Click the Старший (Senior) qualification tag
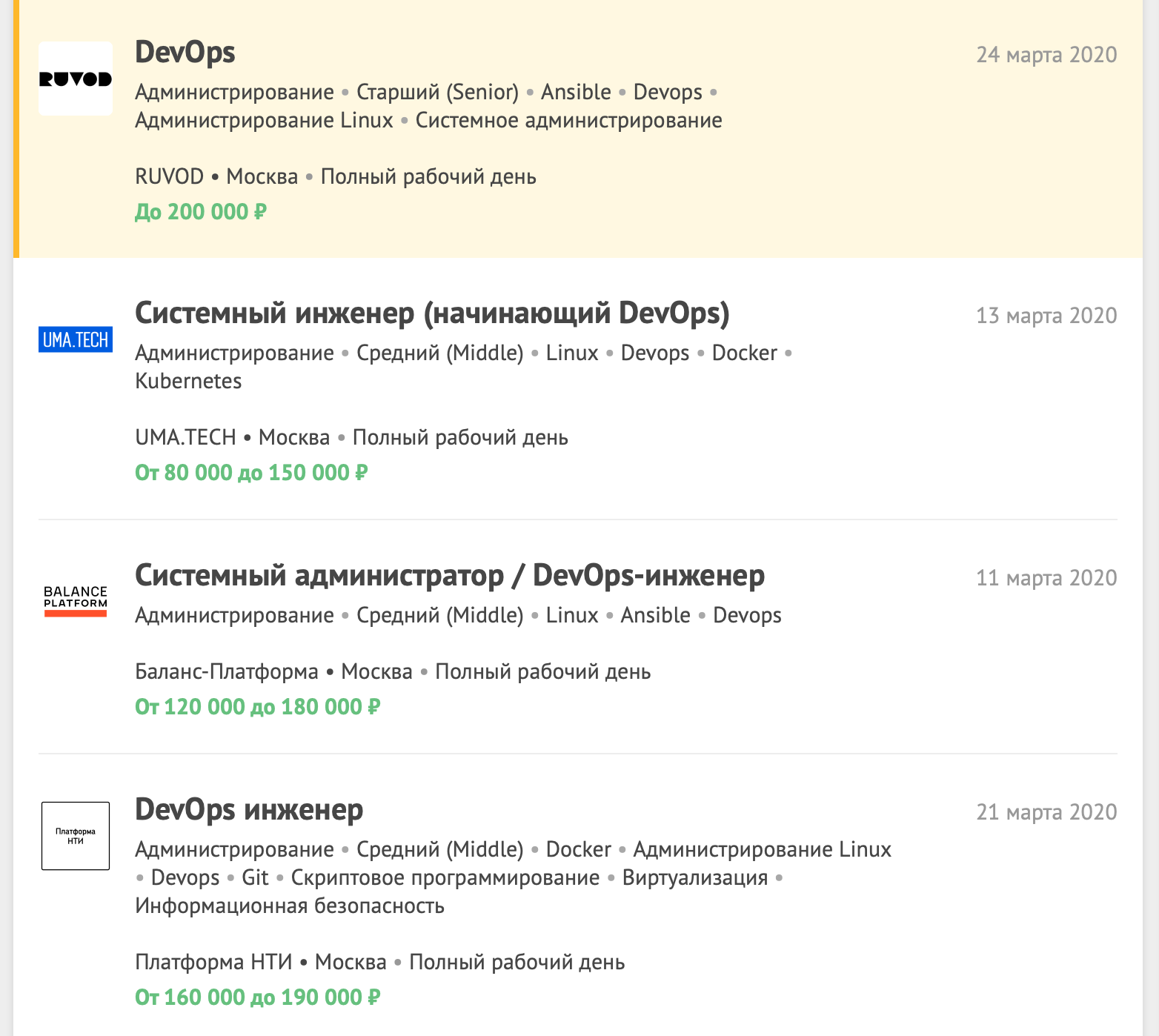 point(437,92)
